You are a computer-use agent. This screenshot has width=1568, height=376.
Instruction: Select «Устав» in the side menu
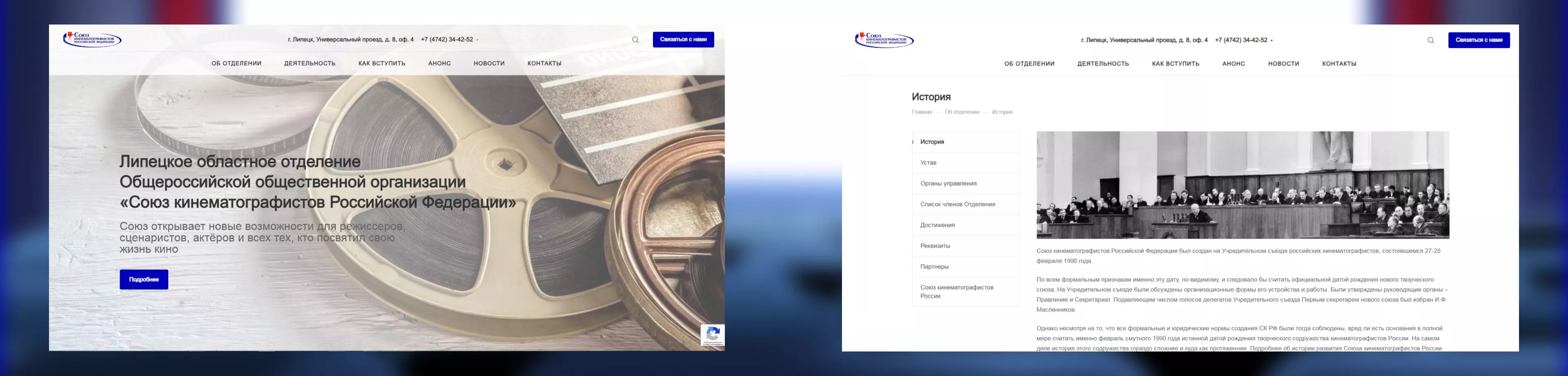pyautogui.click(x=965, y=163)
